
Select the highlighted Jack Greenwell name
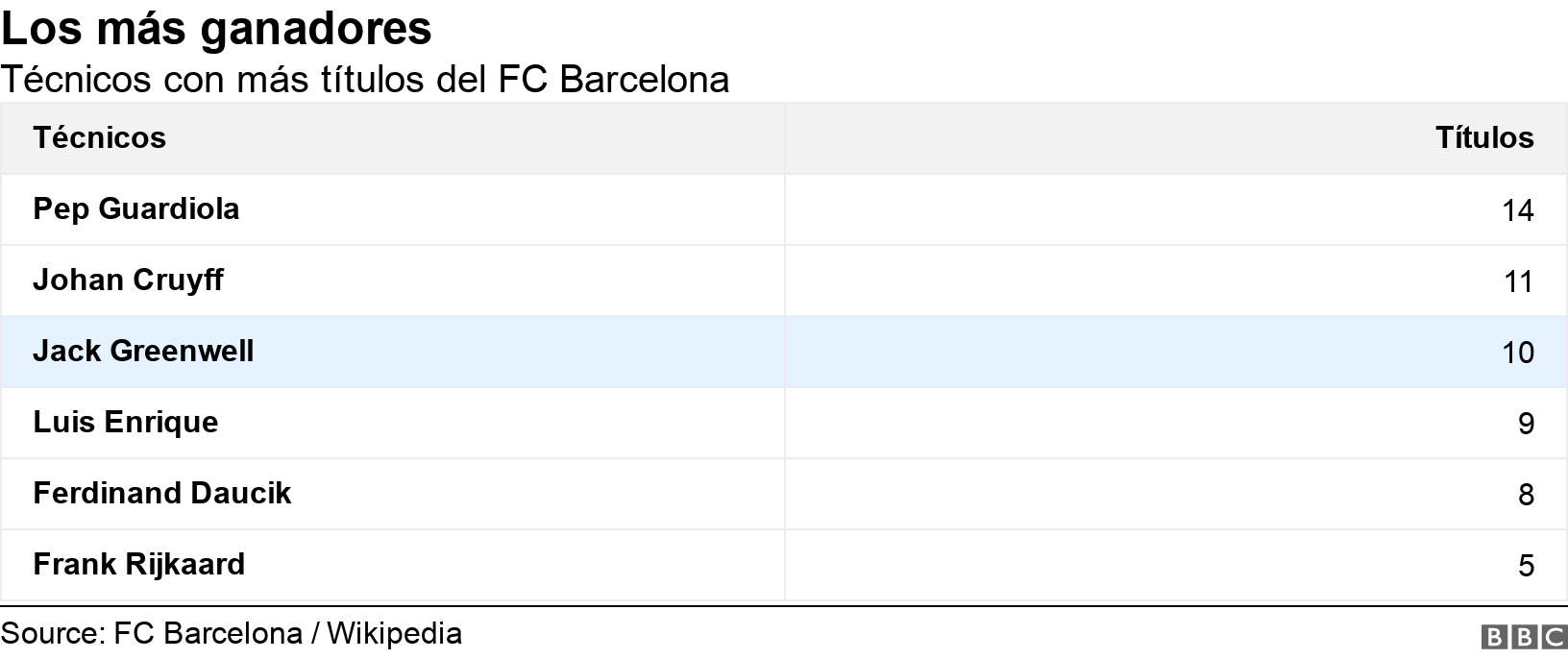(x=143, y=352)
